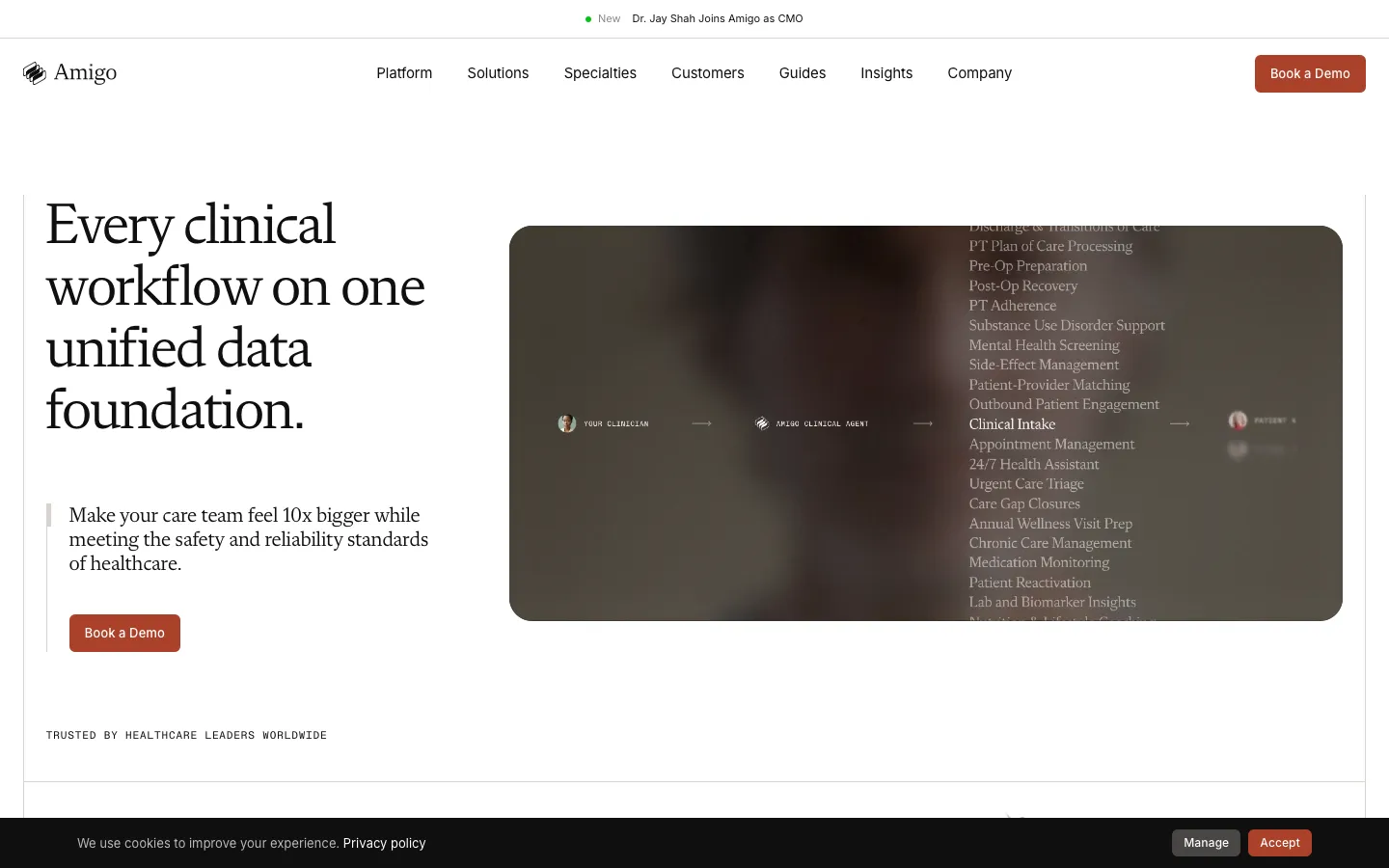Click 'Appointment Management'
The height and width of the screenshot is (868, 1389).
point(1051,444)
